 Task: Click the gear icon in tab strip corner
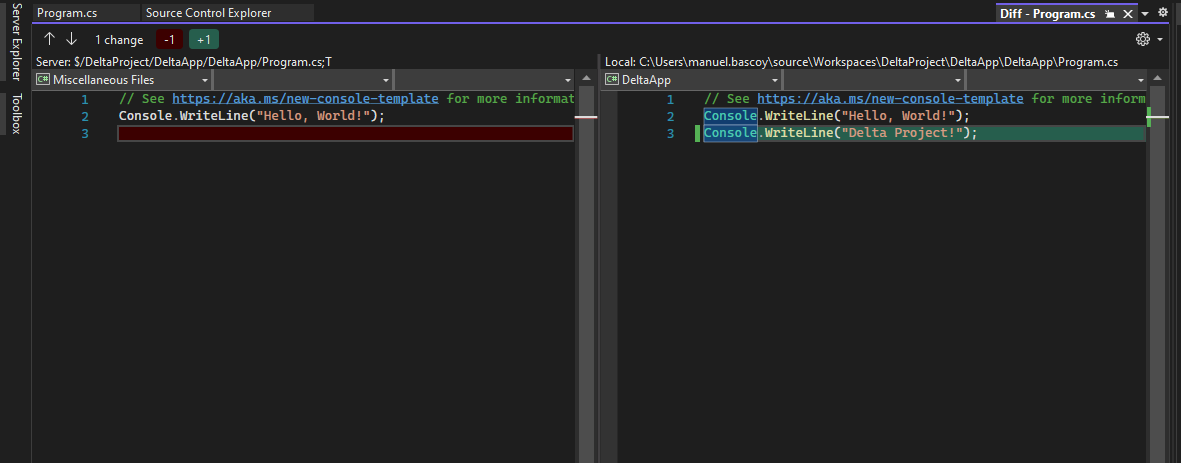tap(1163, 13)
